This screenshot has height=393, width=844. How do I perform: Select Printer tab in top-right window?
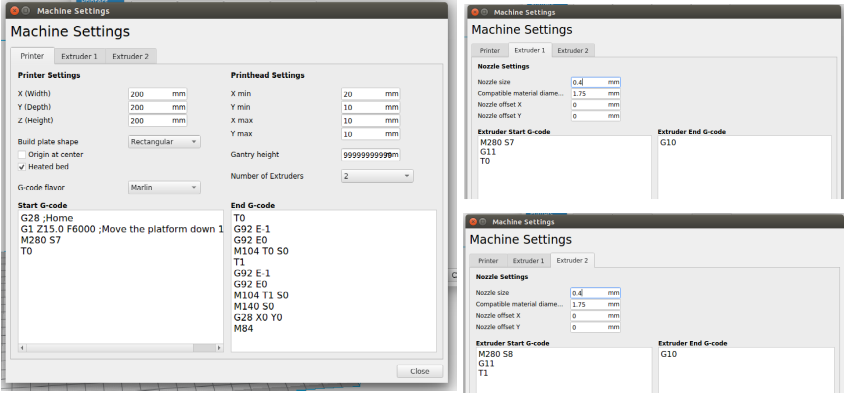490,51
